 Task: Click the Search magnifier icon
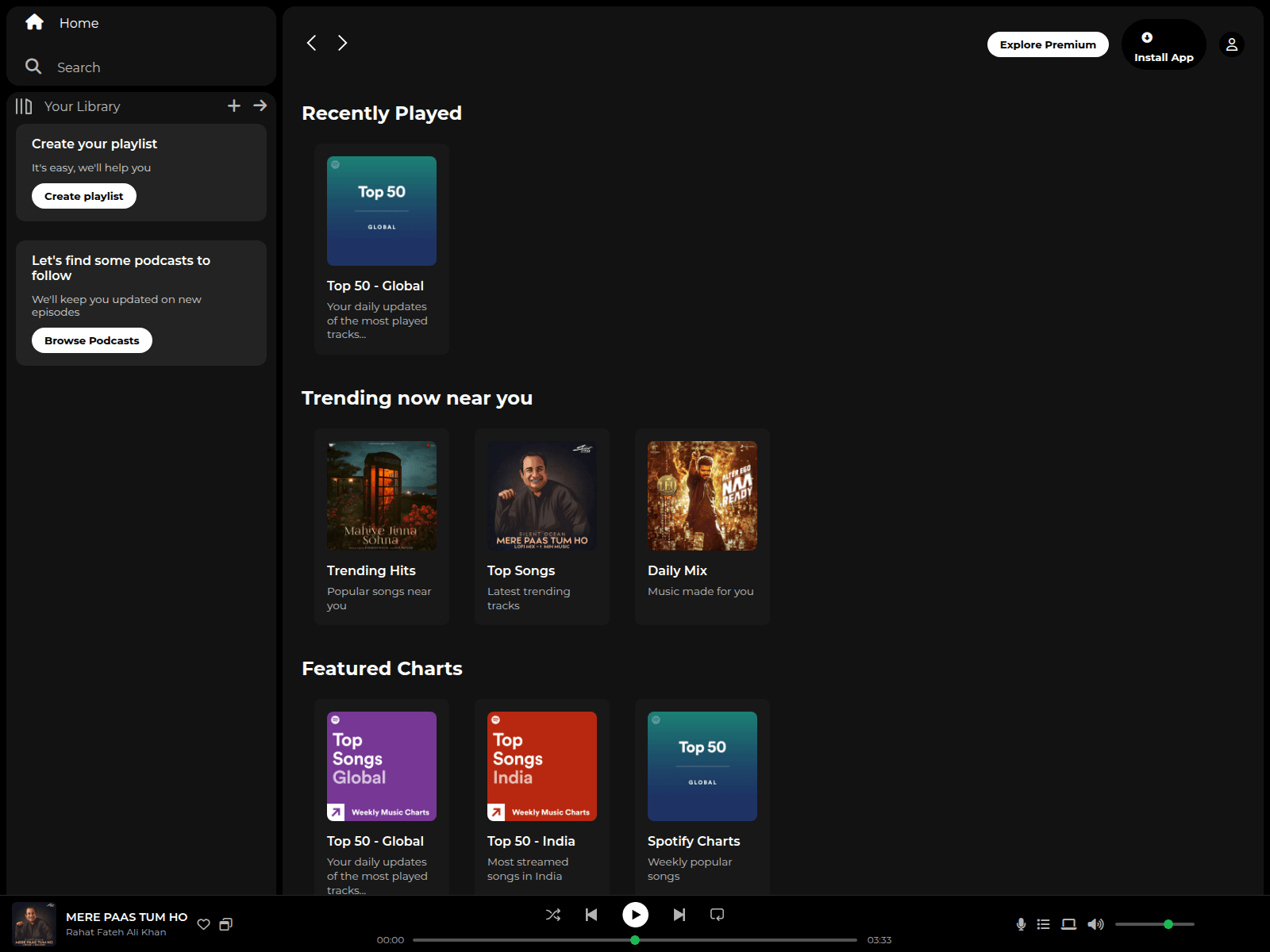[33, 67]
